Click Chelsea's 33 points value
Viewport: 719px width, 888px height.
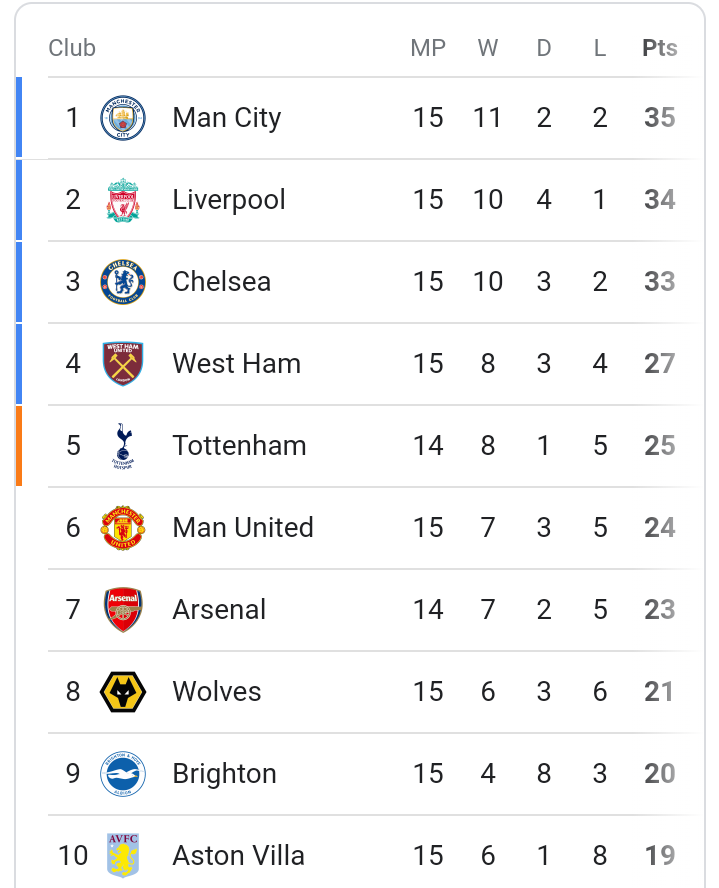(x=660, y=281)
